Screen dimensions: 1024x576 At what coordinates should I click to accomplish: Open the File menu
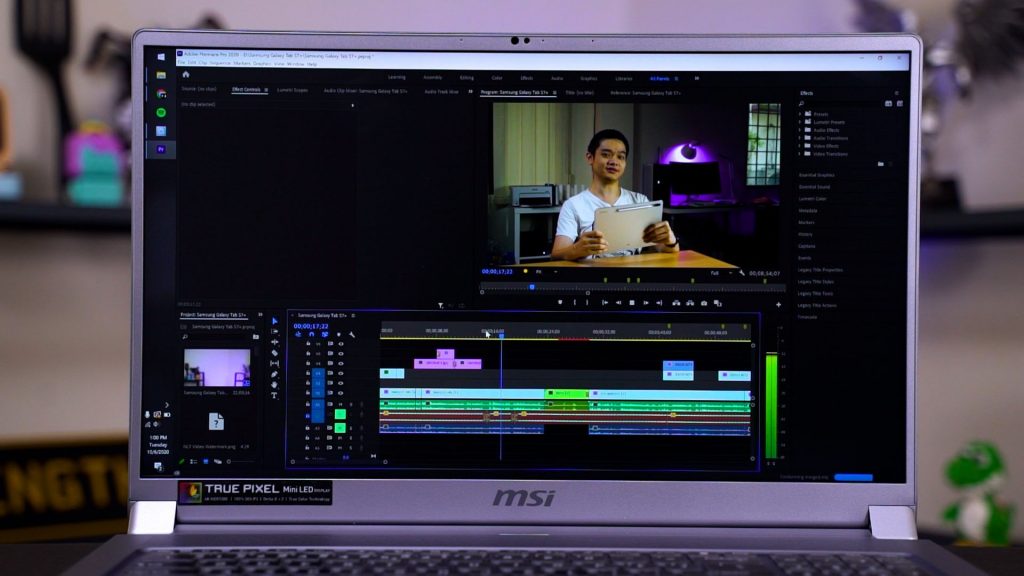[182, 63]
